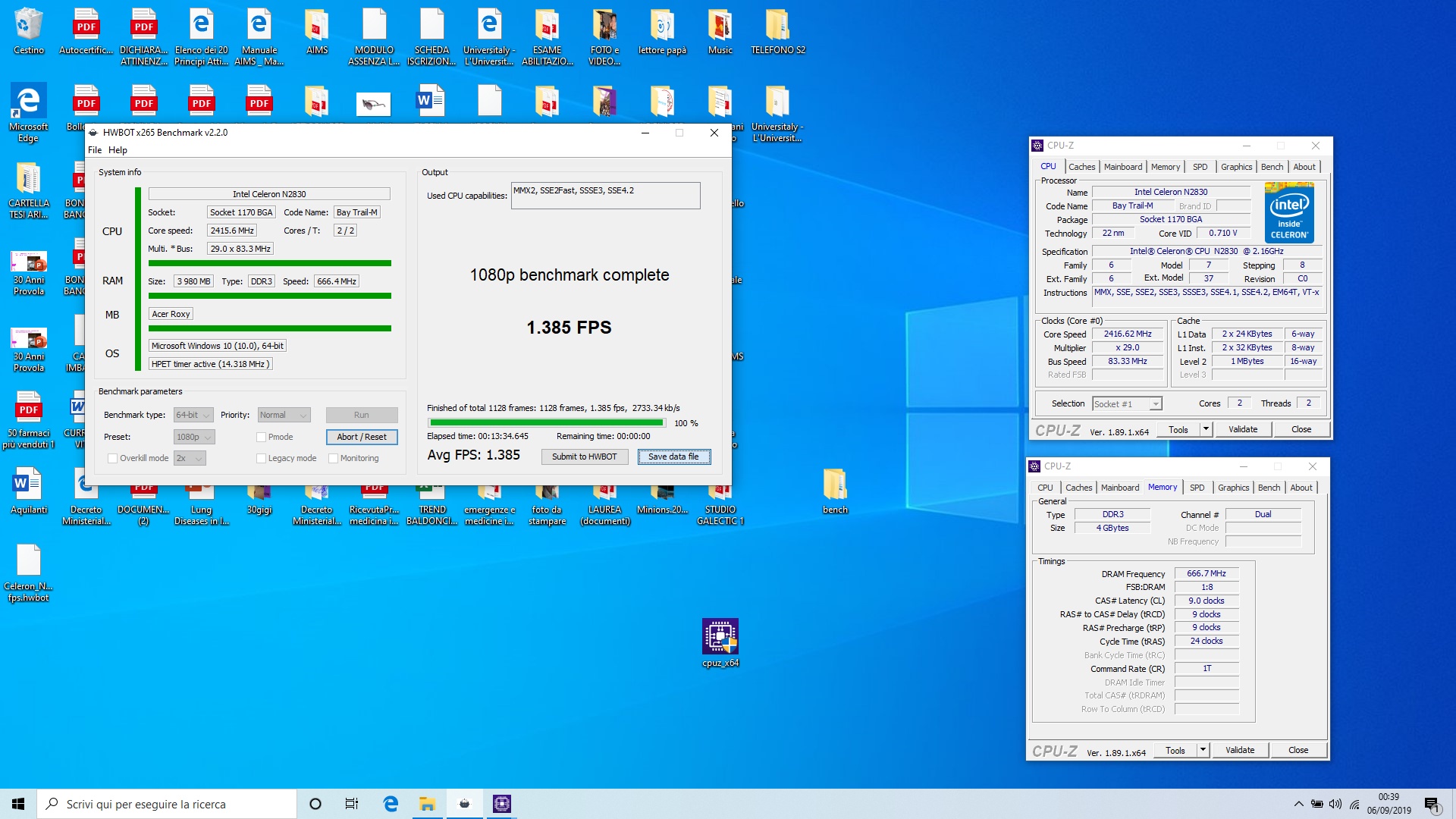The image size is (1456, 819).
Task: Click the Windows Start button
Action: pos(18,804)
